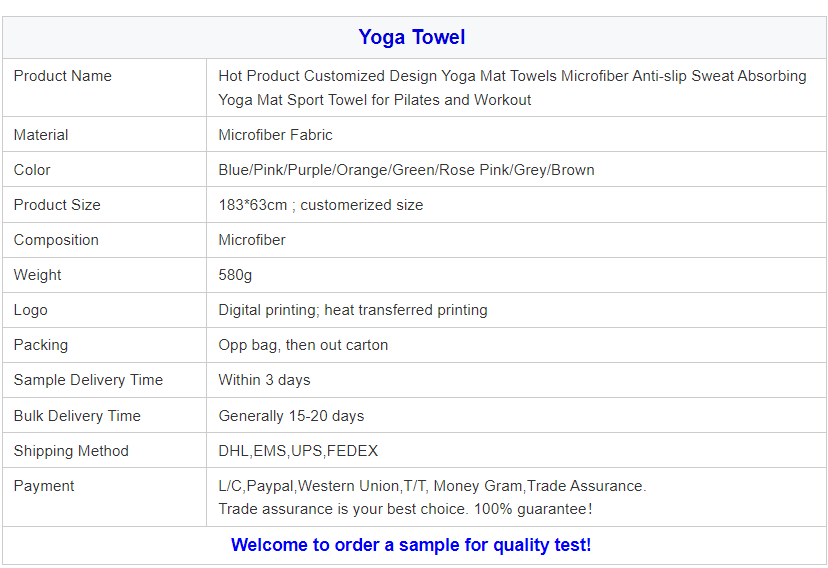Select the Within 3 days value
This screenshot has width=828, height=568.
point(265,380)
